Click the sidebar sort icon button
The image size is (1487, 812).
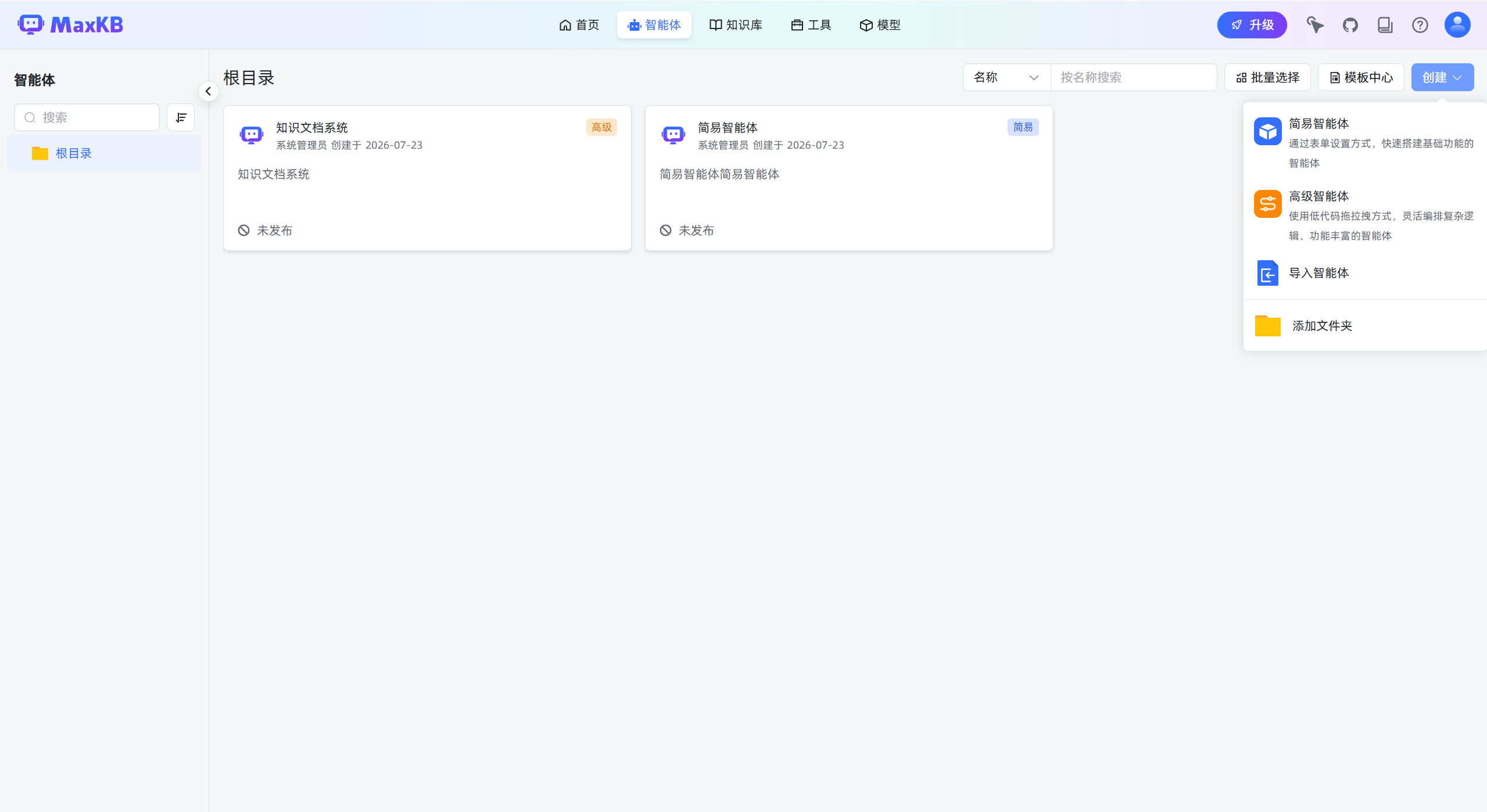pos(181,117)
